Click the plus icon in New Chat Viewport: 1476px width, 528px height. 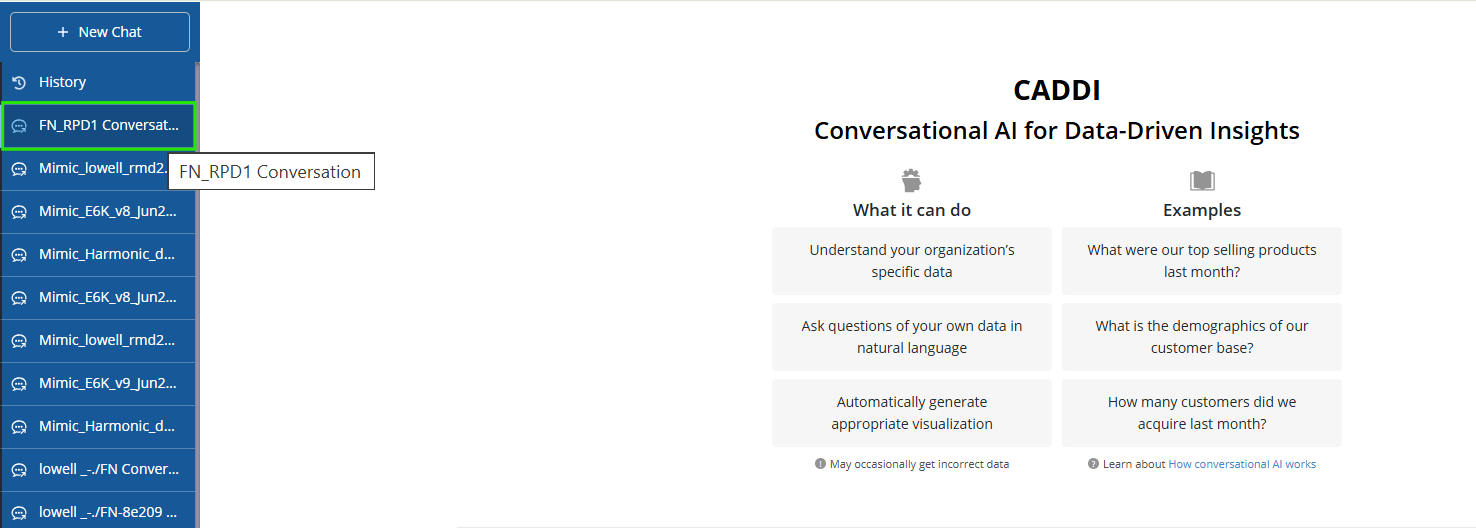click(63, 32)
